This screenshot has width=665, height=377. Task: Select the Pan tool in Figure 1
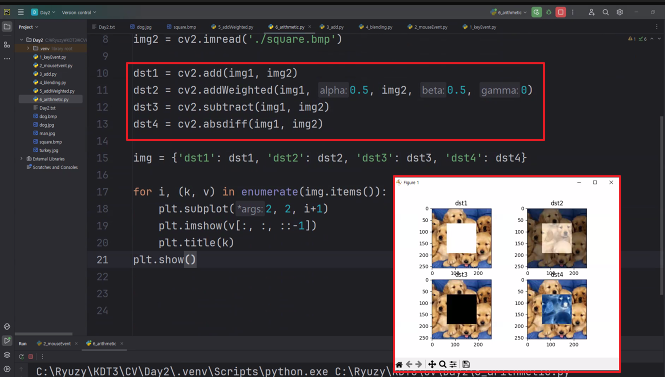(x=432, y=364)
